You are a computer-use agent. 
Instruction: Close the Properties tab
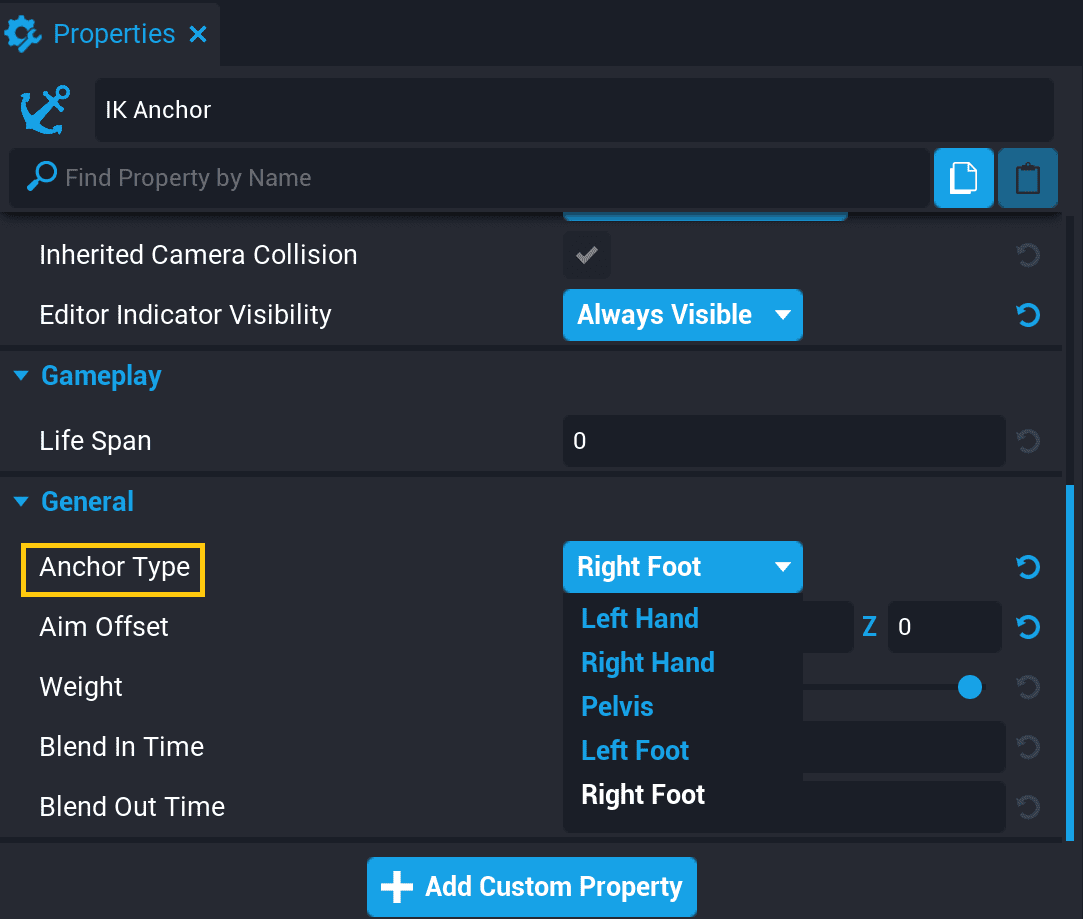pyautogui.click(x=198, y=34)
